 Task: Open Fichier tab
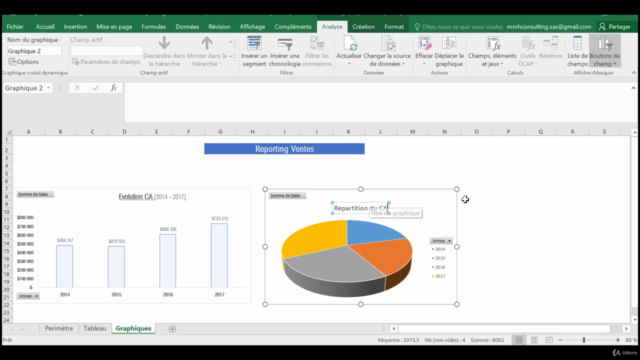click(x=15, y=27)
